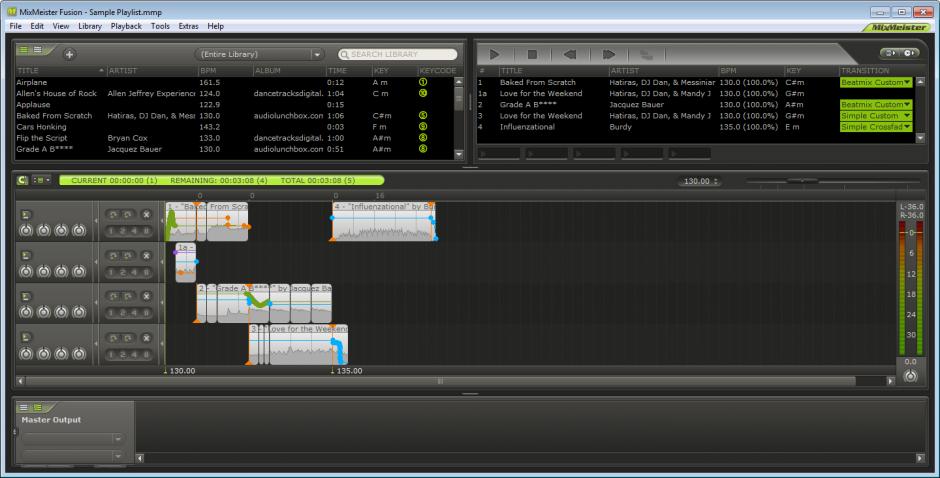Click track icon on the 1a clip track

(26, 255)
